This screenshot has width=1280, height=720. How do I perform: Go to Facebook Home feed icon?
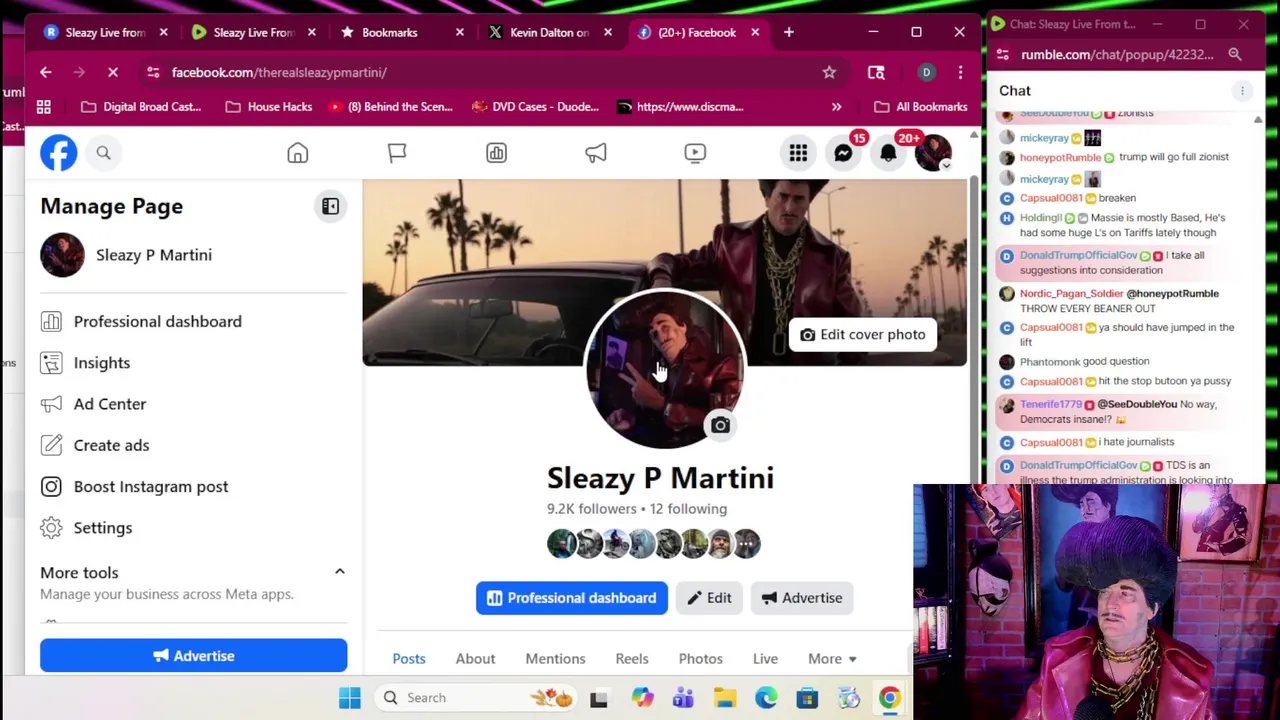(x=297, y=153)
